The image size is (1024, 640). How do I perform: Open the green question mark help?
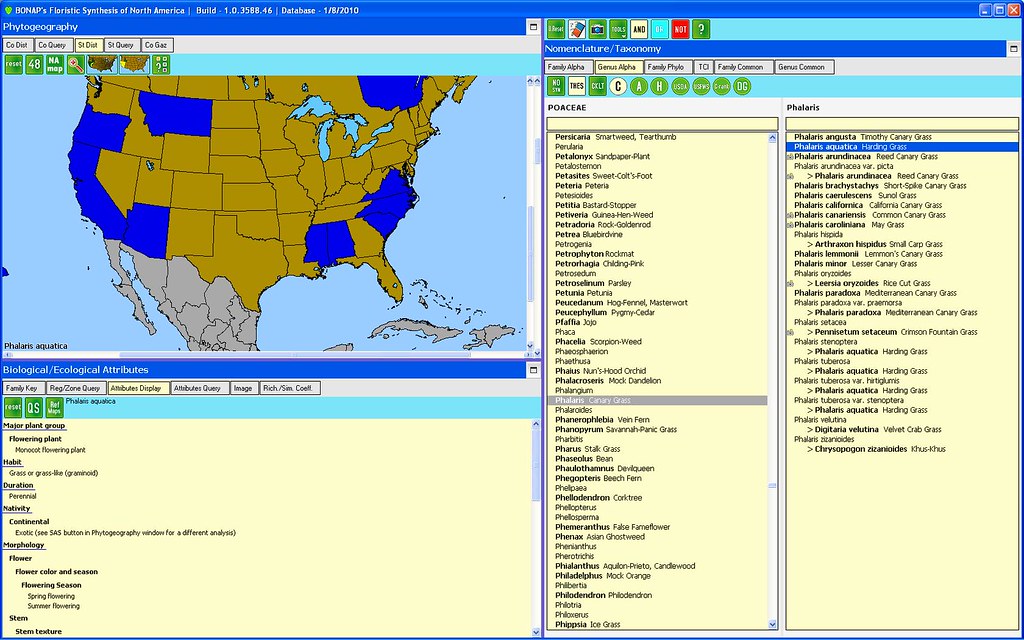[x=701, y=29]
